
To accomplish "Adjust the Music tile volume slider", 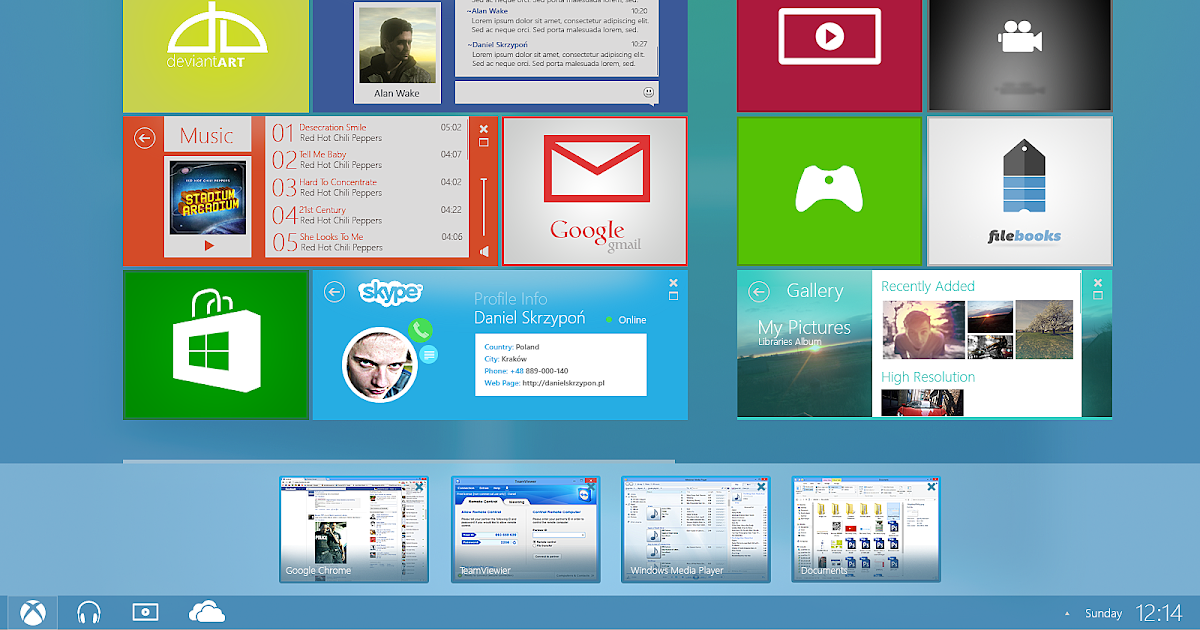I will tap(484, 208).
